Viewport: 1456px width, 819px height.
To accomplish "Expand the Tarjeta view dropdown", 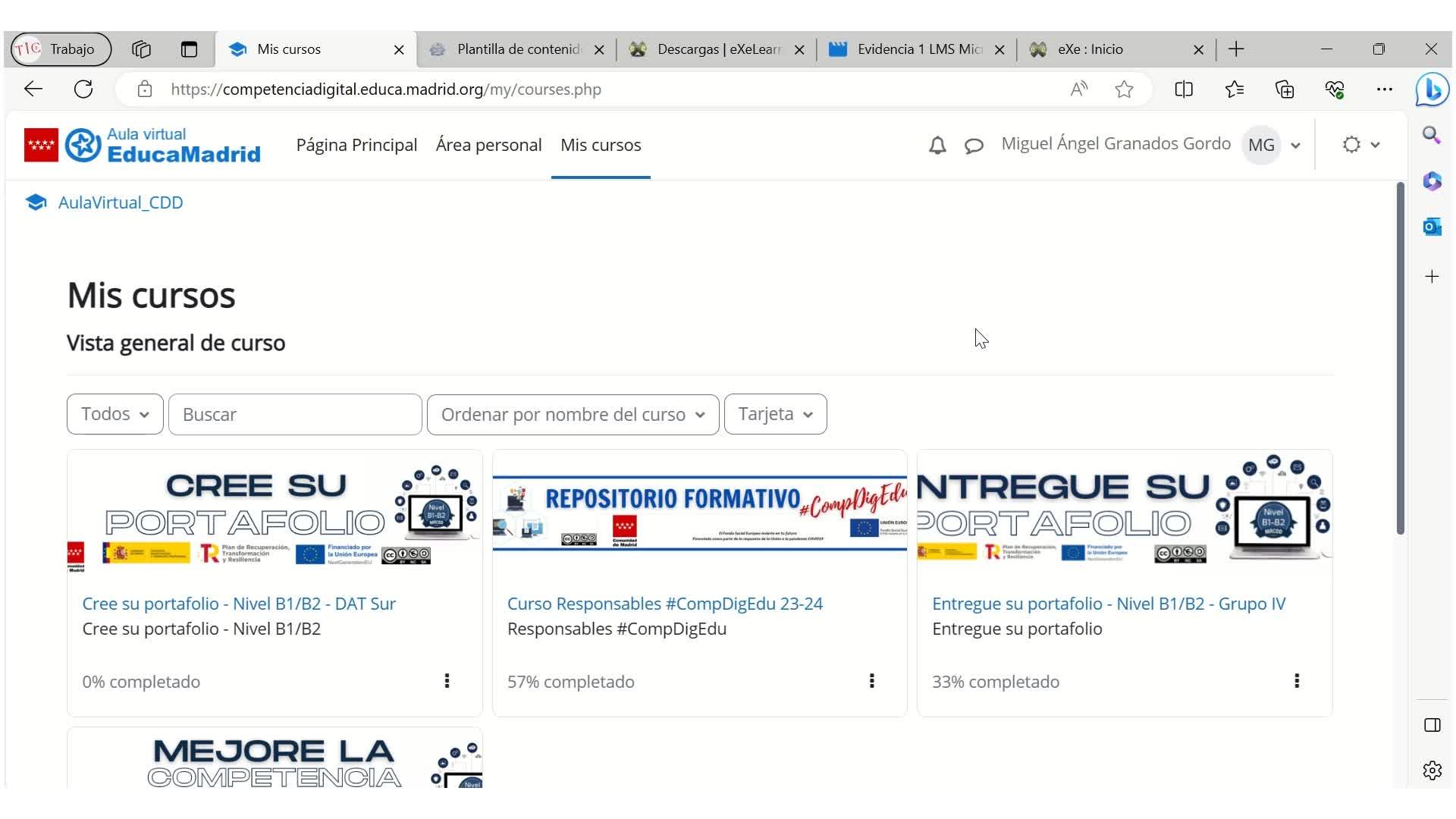I will (775, 414).
